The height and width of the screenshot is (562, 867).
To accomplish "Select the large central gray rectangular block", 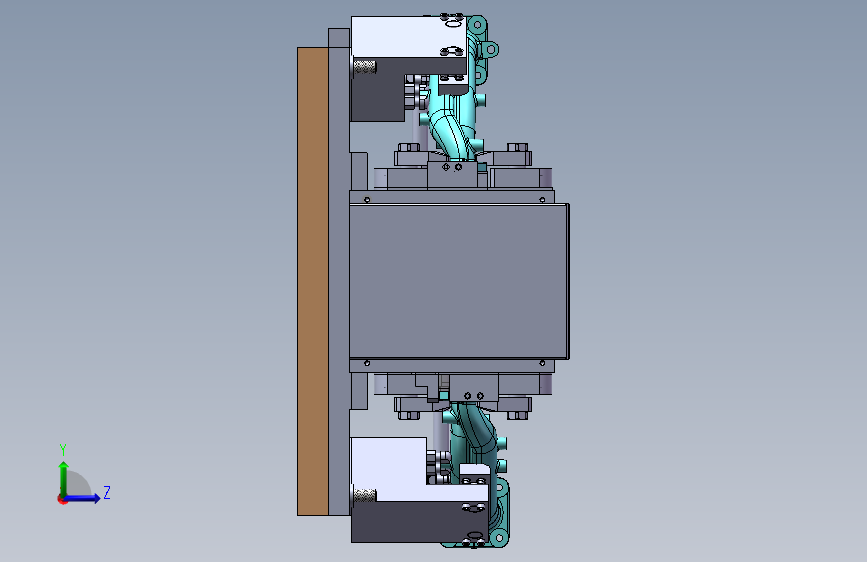I will click(458, 281).
